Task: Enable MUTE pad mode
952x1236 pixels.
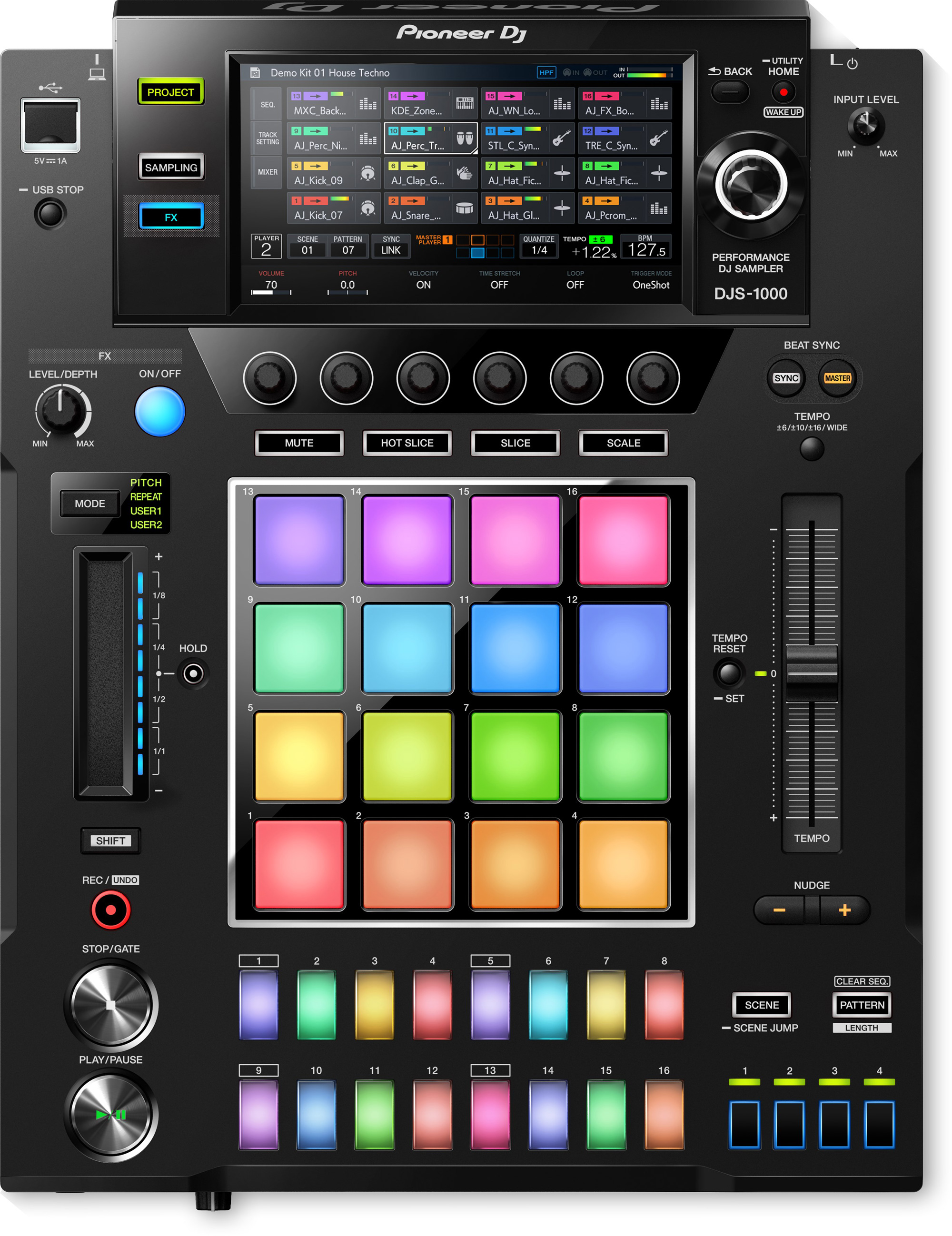Action: [299, 443]
